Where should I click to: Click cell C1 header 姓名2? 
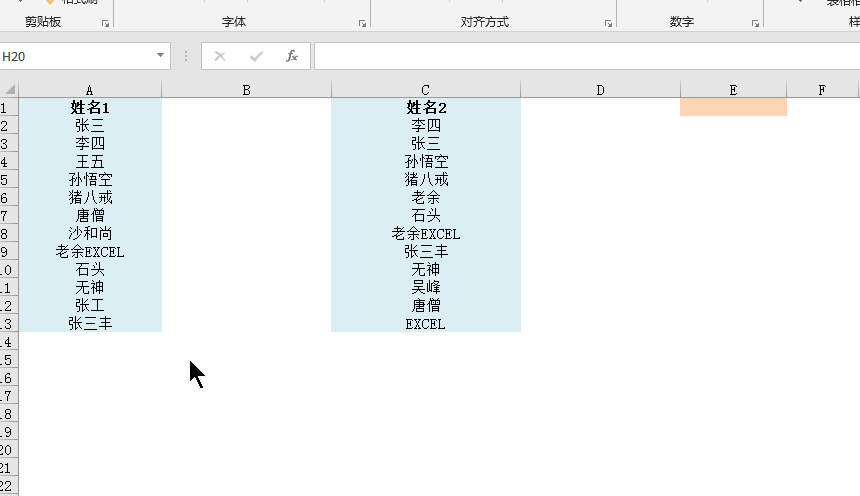coord(426,108)
